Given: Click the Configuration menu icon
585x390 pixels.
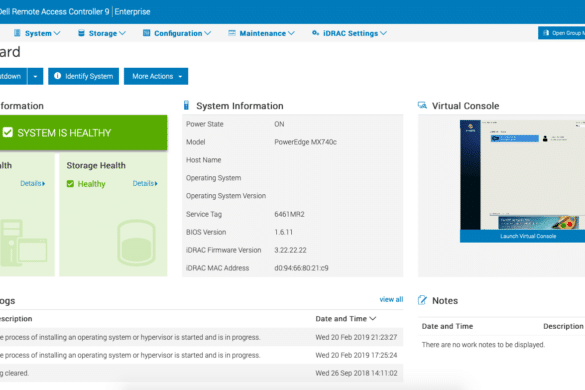Looking at the screenshot, I should coord(147,33).
